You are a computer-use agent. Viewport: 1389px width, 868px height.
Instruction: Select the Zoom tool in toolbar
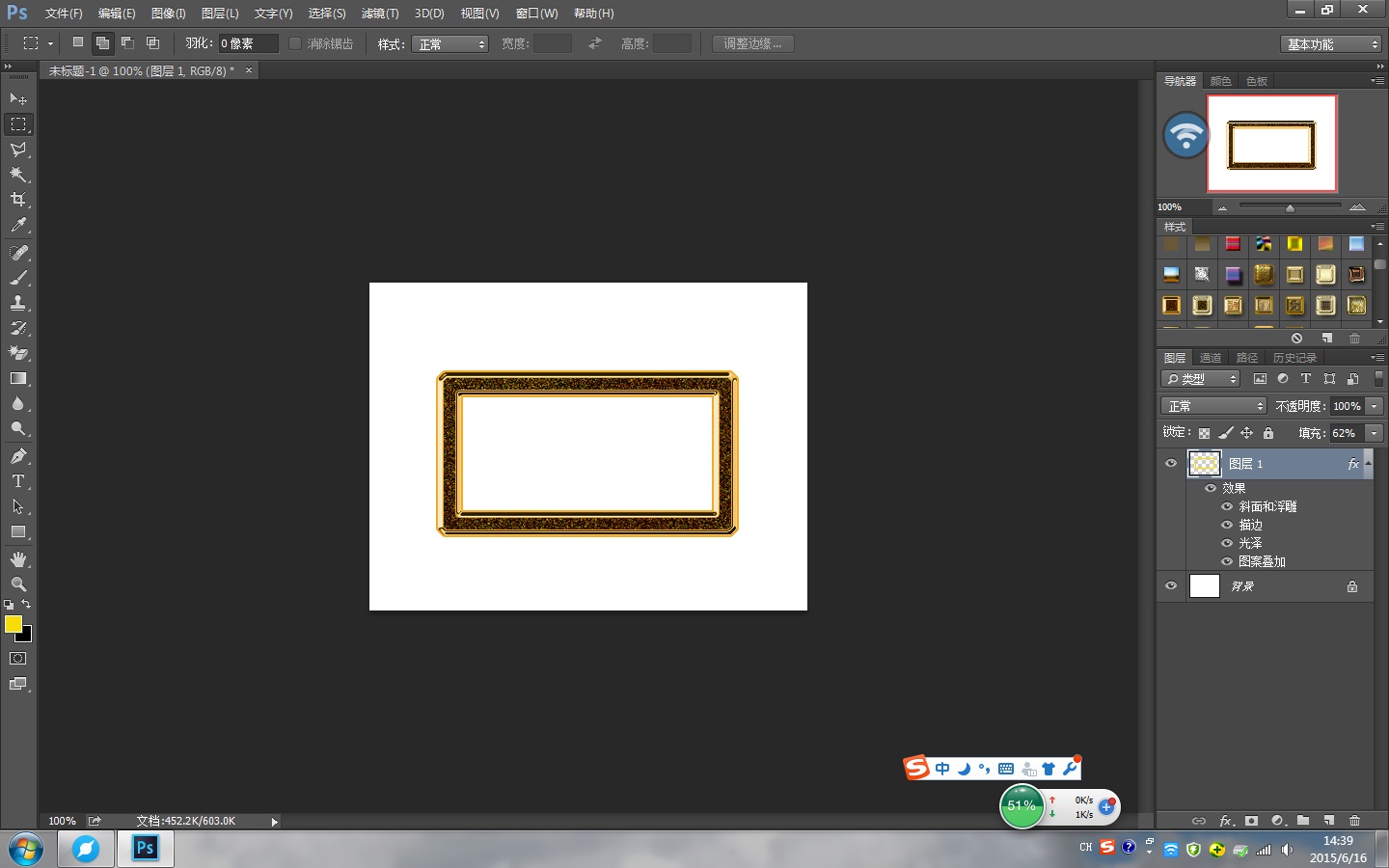coord(18,584)
